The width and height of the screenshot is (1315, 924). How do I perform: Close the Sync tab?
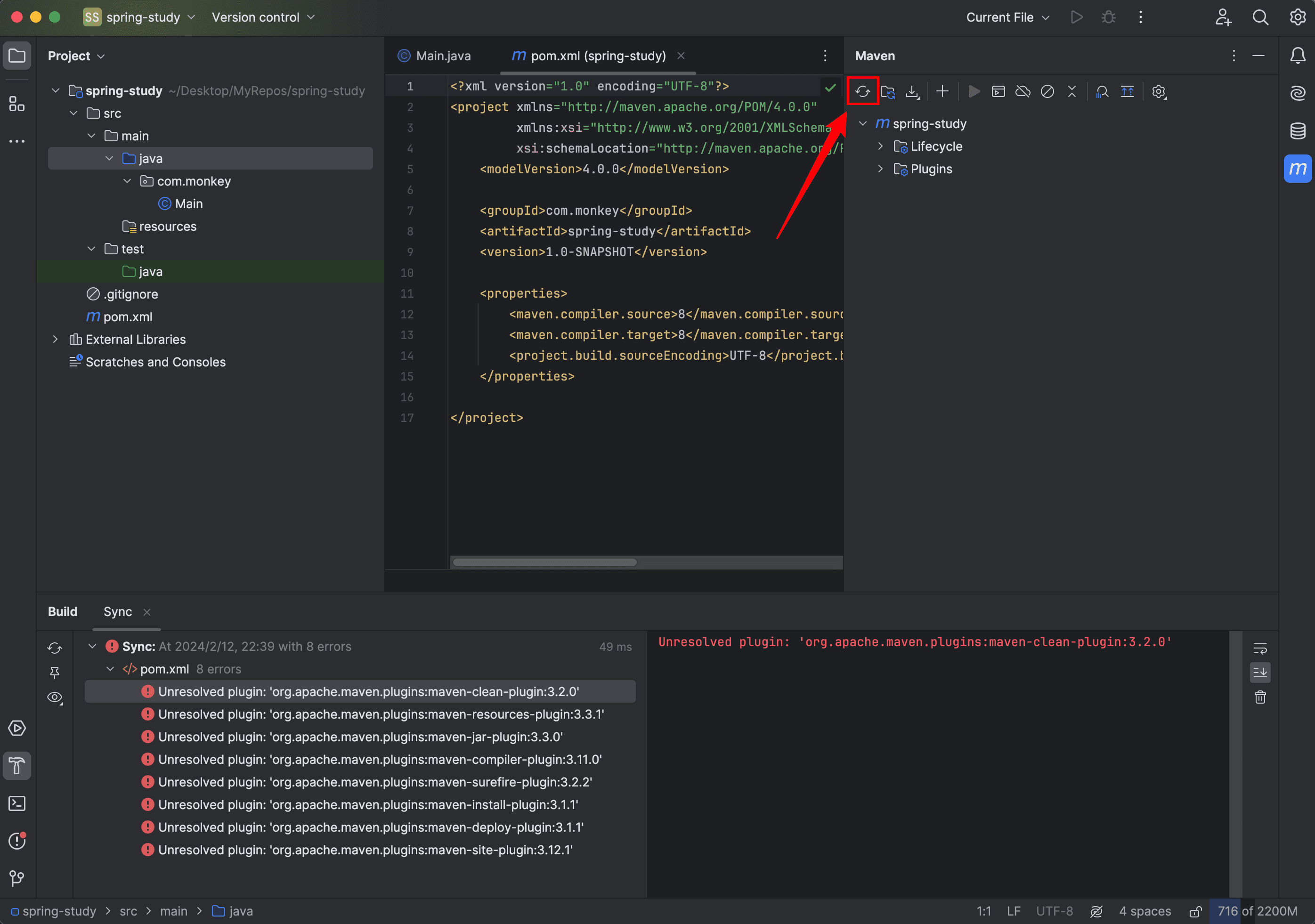[147, 612]
